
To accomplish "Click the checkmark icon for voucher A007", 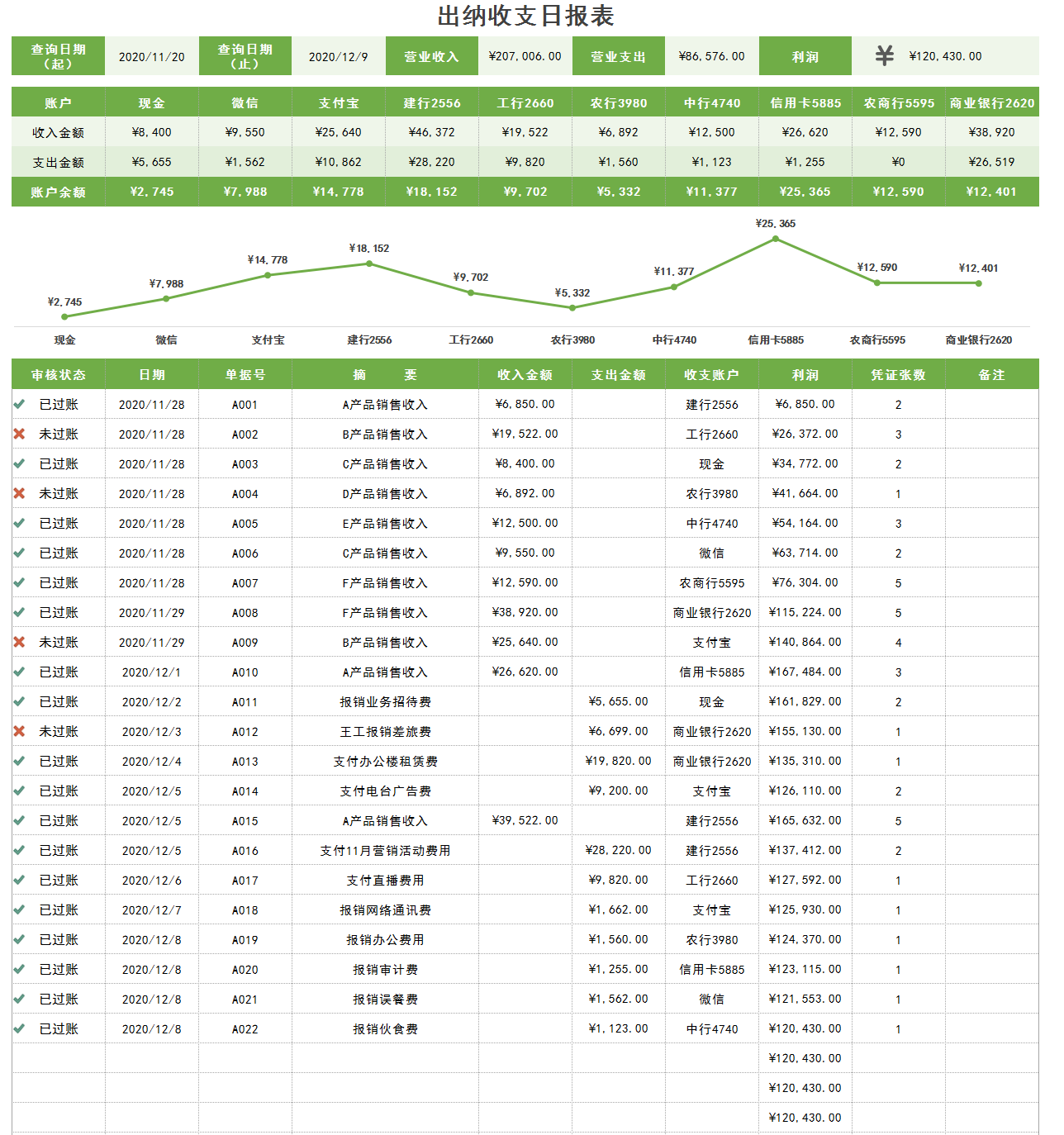I will [18, 582].
